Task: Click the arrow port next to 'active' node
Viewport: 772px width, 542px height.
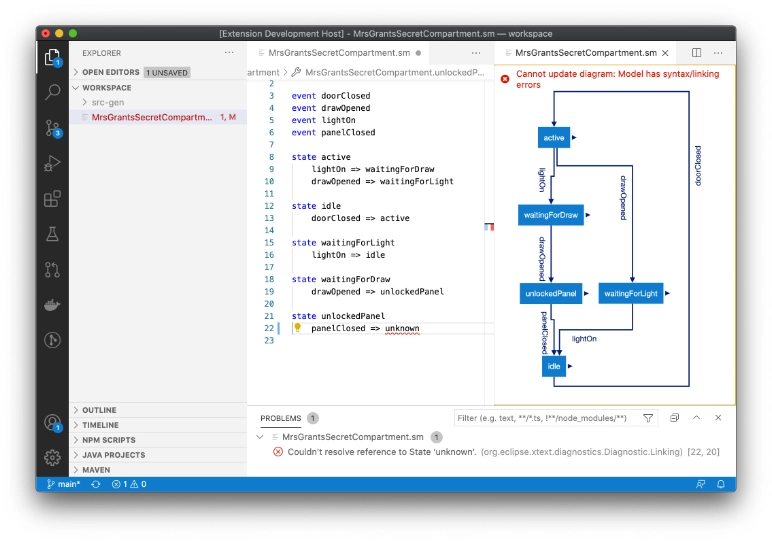Action: 574,137
